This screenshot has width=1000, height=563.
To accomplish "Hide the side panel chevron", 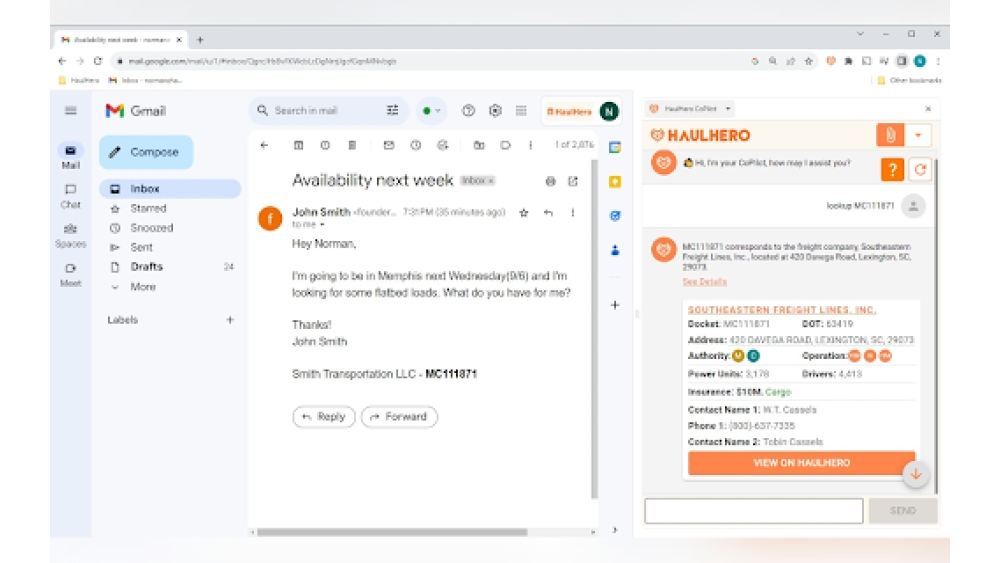I will (x=615, y=530).
